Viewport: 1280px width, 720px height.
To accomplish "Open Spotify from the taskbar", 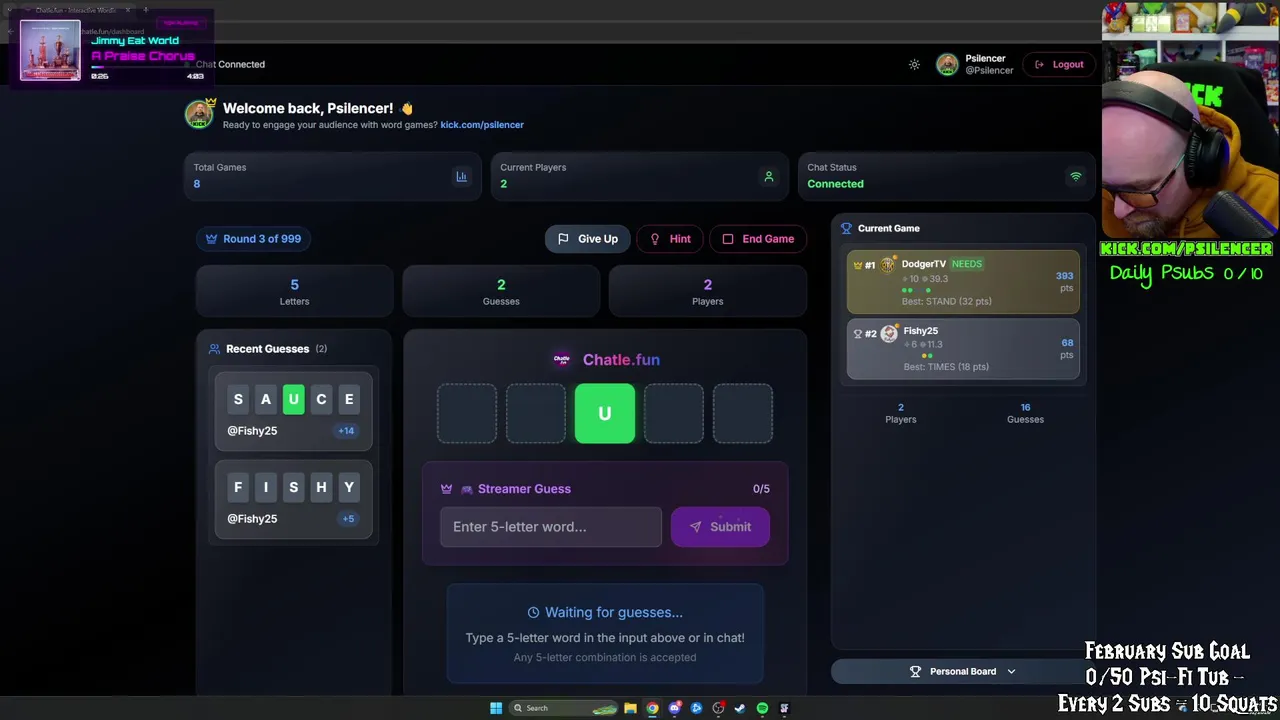I will [762, 708].
